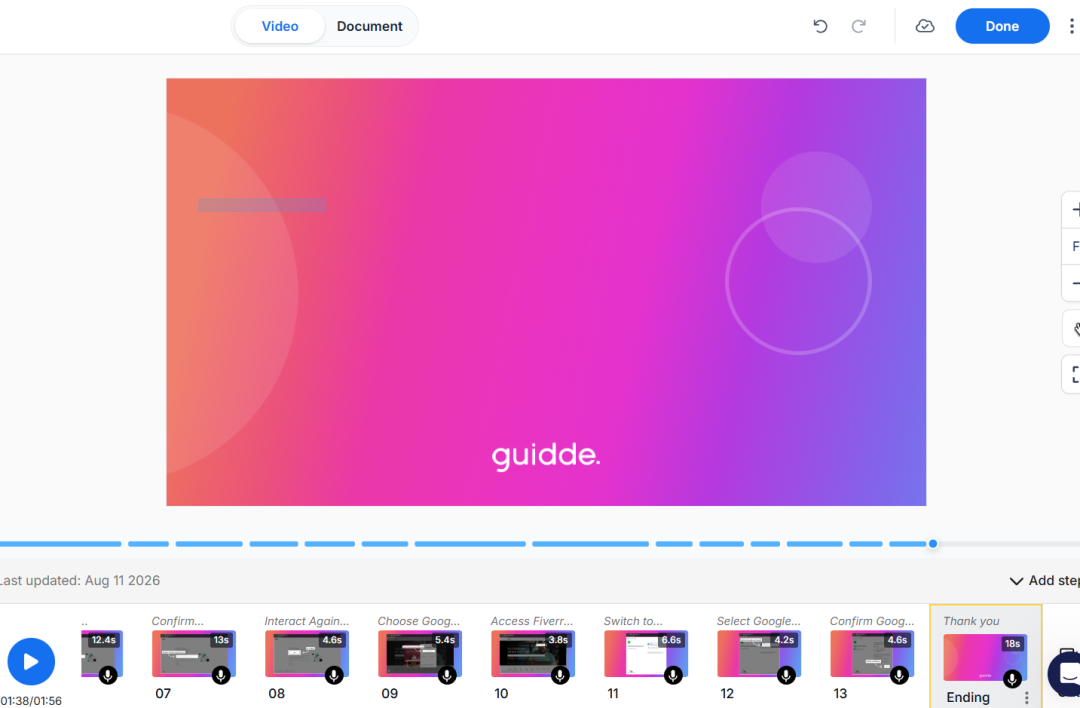The height and width of the screenshot is (708, 1080).
Task: Click the cloud save status icon
Action: click(924, 26)
